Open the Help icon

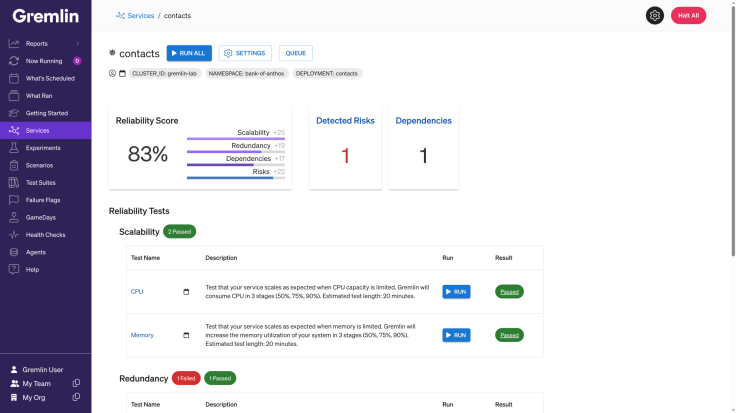tap(14, 269)
